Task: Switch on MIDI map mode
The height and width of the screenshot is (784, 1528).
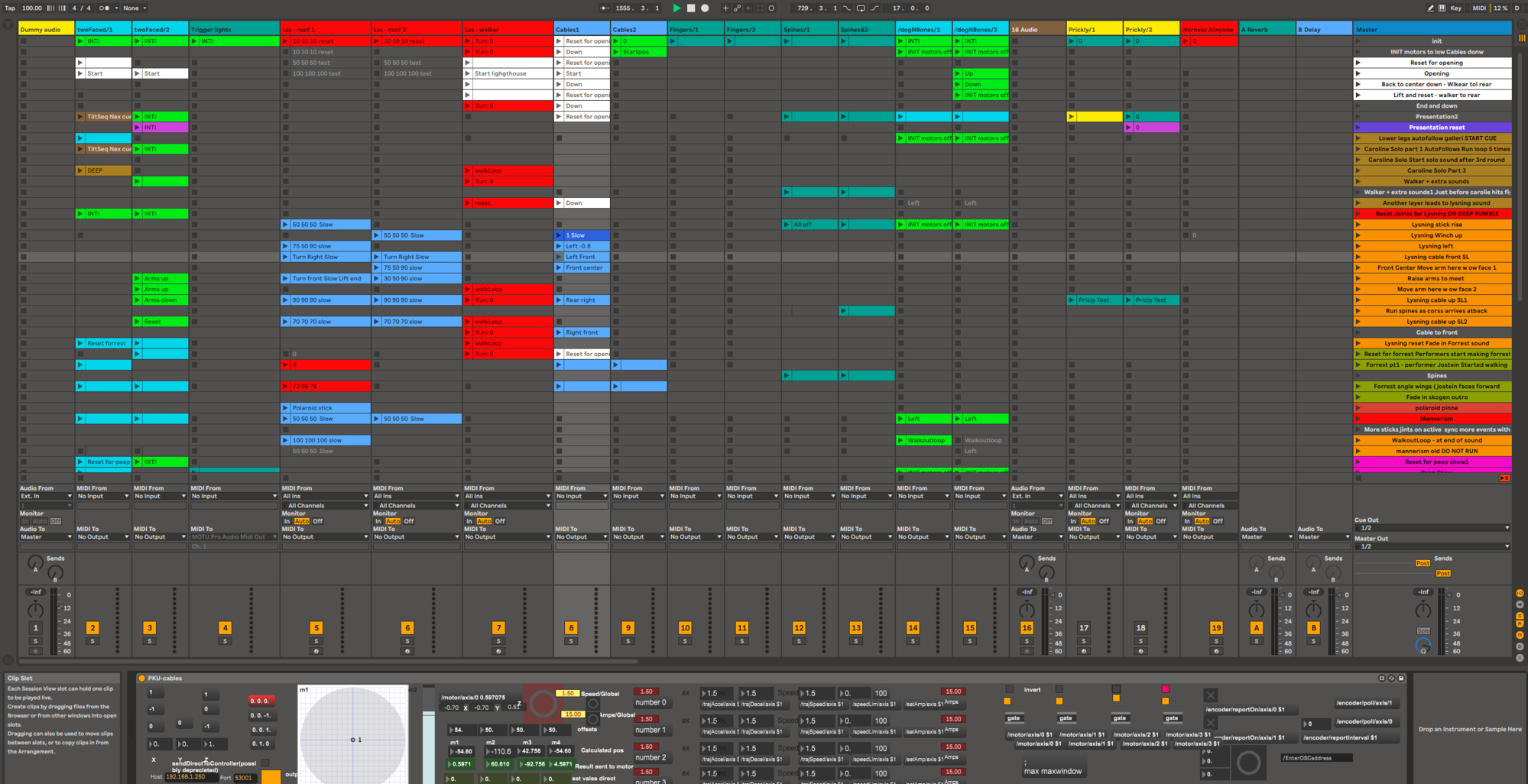Action: tap(1479, 8)
